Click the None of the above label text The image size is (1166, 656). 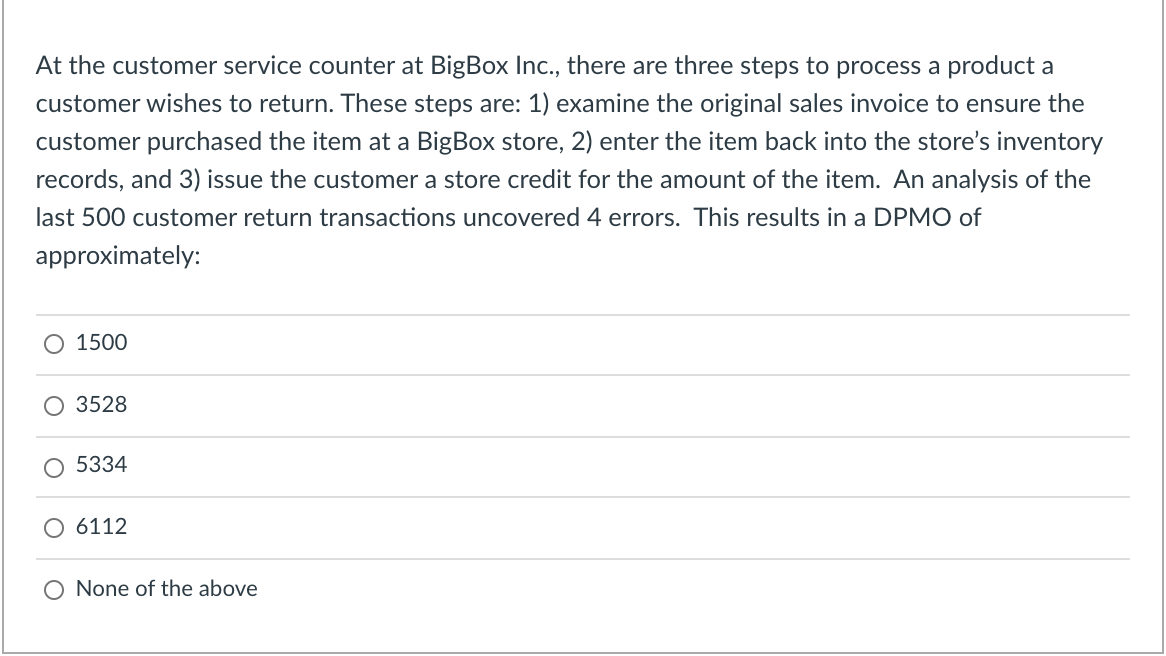165,589
